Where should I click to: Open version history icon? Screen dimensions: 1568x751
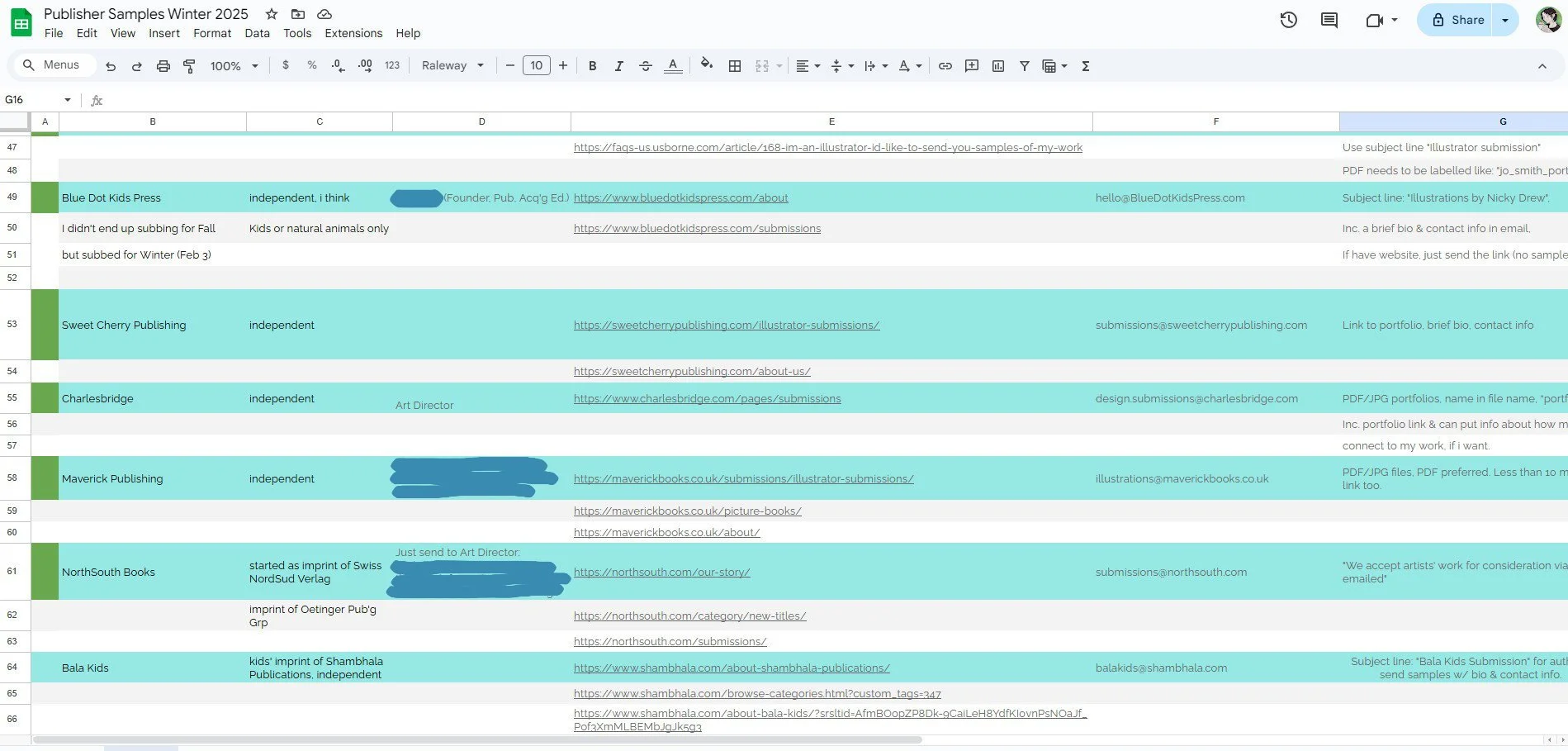[1289, 20]
